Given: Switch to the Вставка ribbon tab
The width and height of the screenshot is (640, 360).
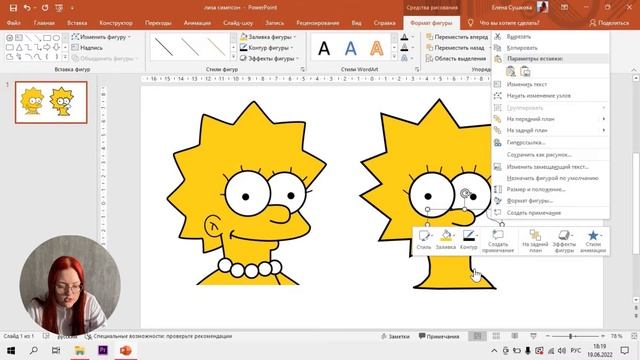Looking at the screenshot, I should tap(77, 23).
